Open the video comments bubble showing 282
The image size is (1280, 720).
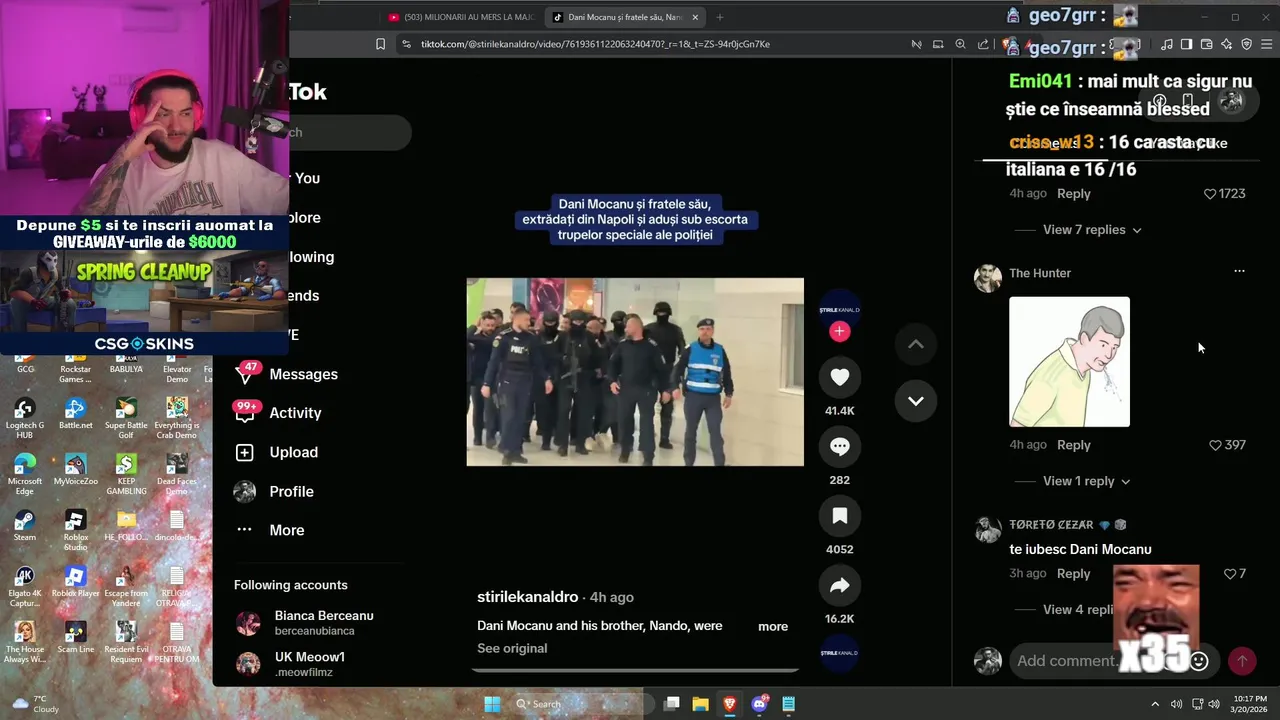(x=839, y=447)
